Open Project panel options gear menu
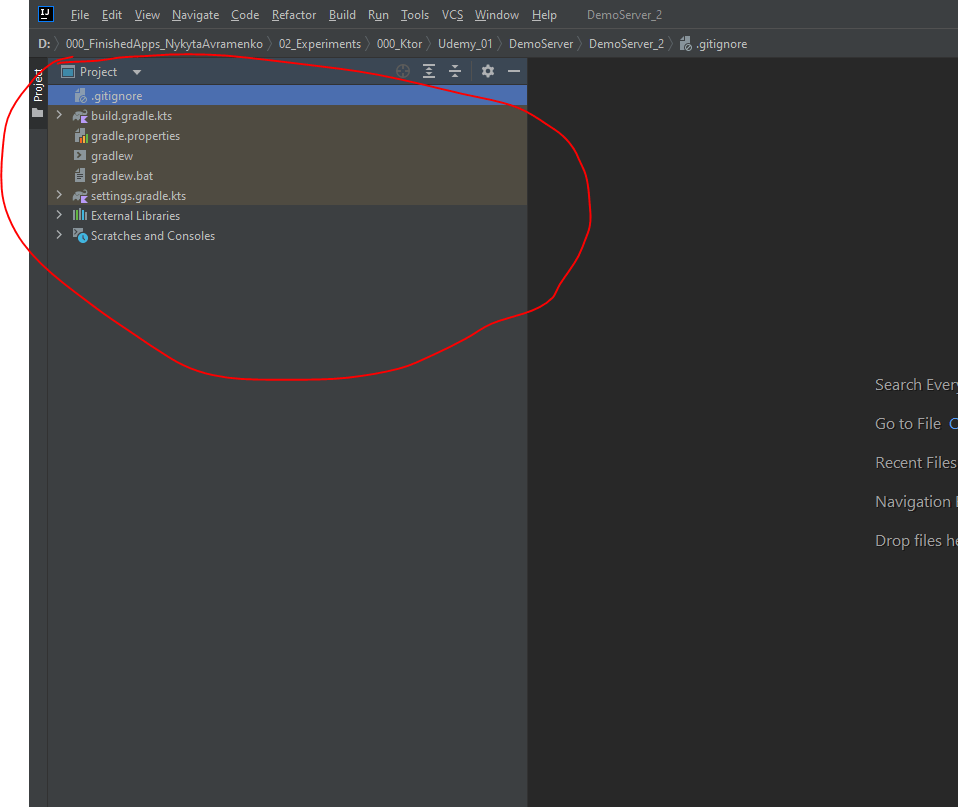Image resolution: width=958 pixels, height=807 pixels. [x=487, y=71]
